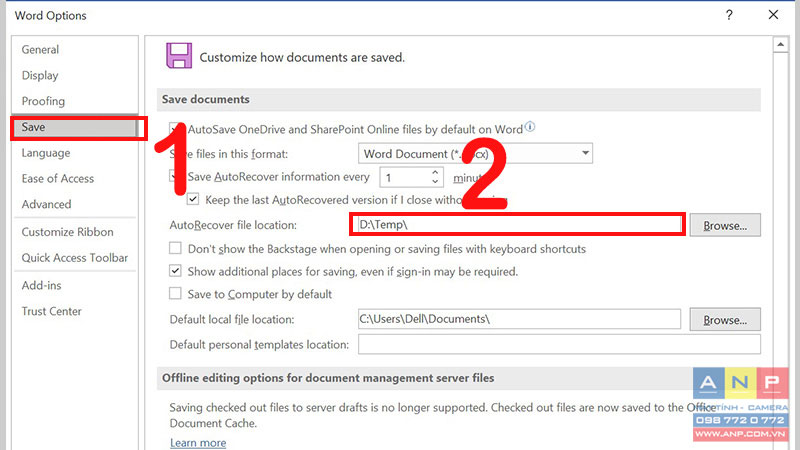800x450 pixels.
Task: Click Default personal templates location field
Action: pyautogui.click(x=559, y=344)
